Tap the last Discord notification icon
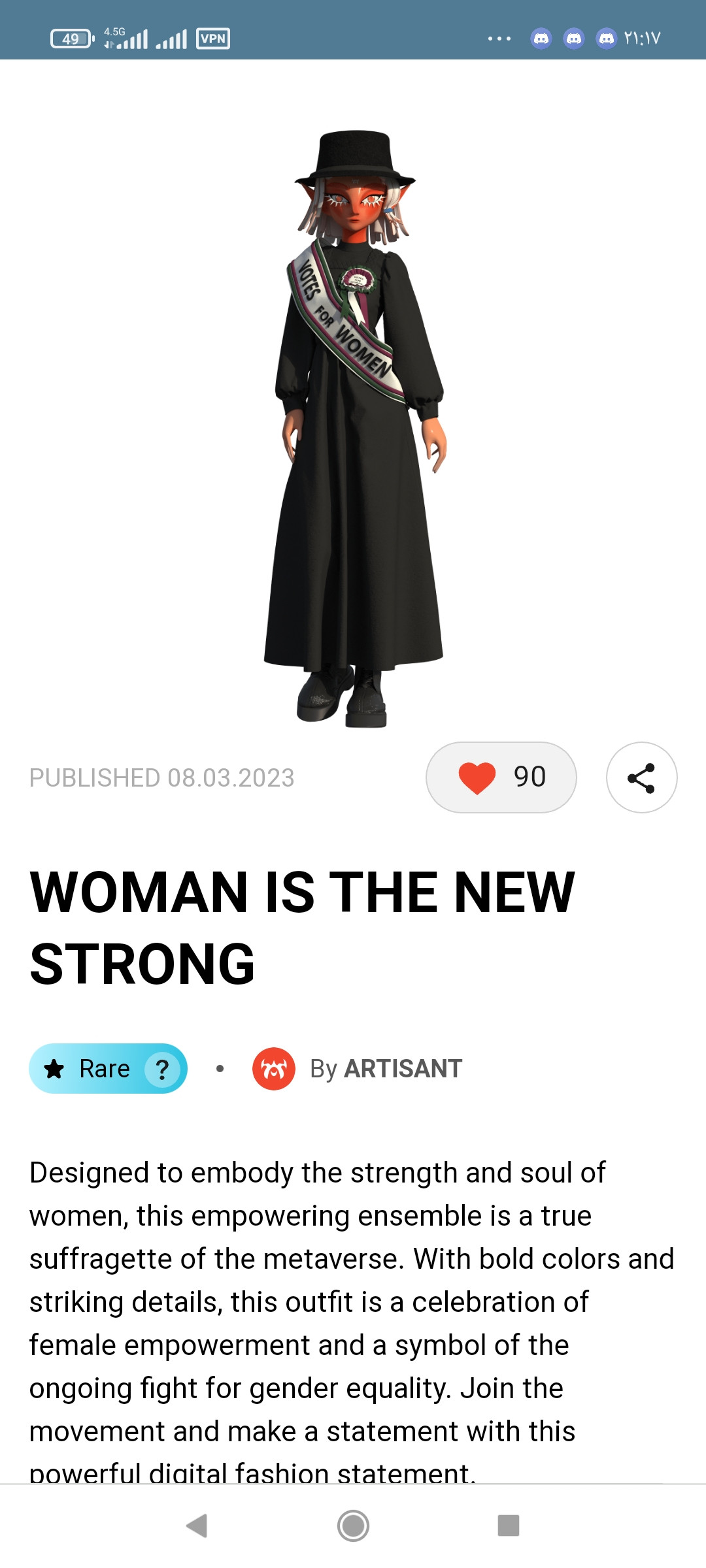The height and width of the screenshot is (1568, 706). click(x=607, y=39)
